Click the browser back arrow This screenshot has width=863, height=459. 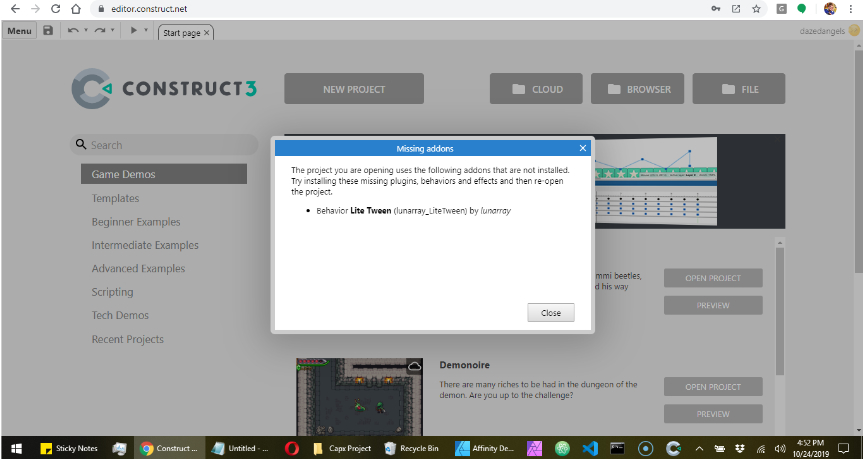(15, 9)
